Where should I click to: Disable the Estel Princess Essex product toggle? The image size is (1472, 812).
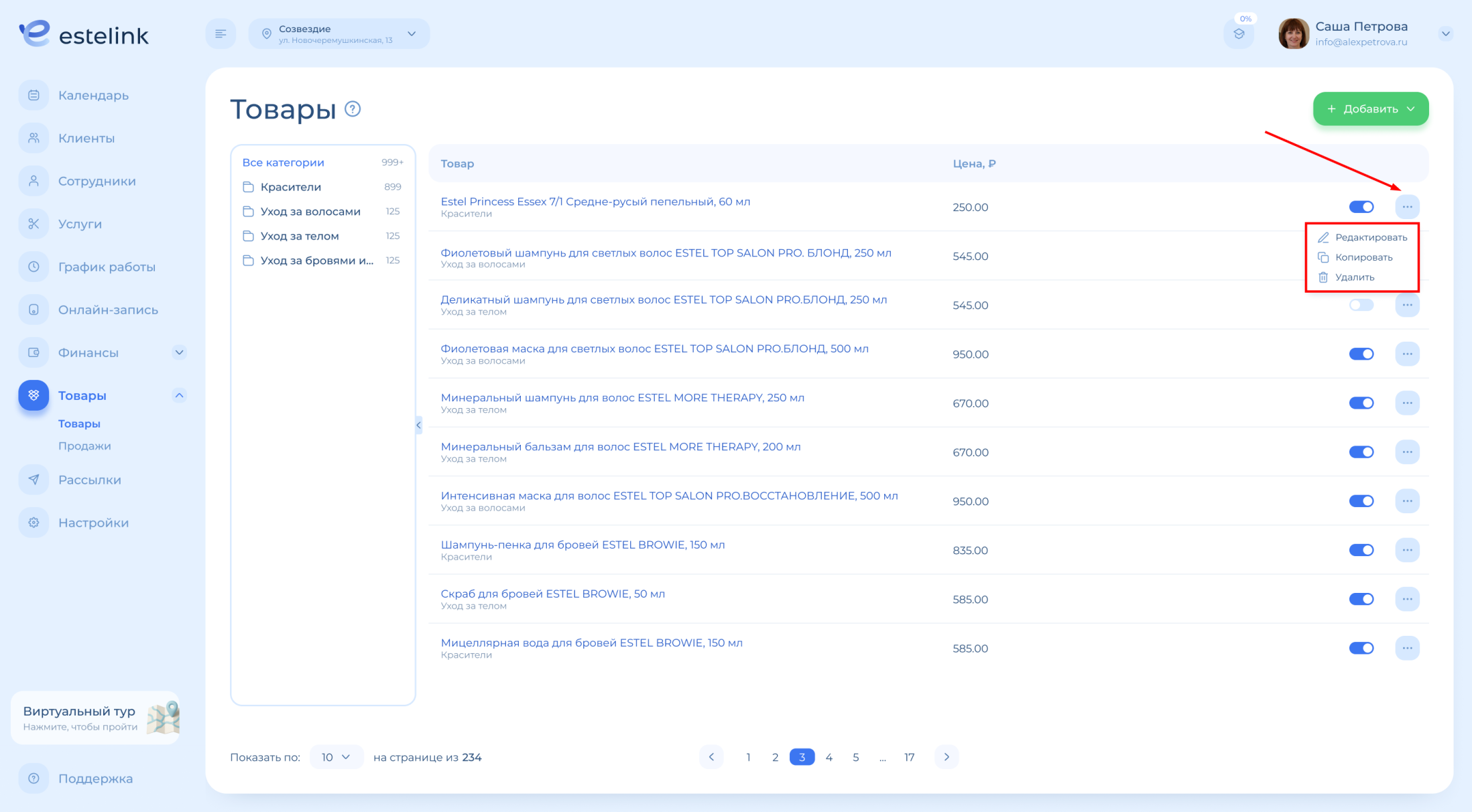coord(1361,207)
